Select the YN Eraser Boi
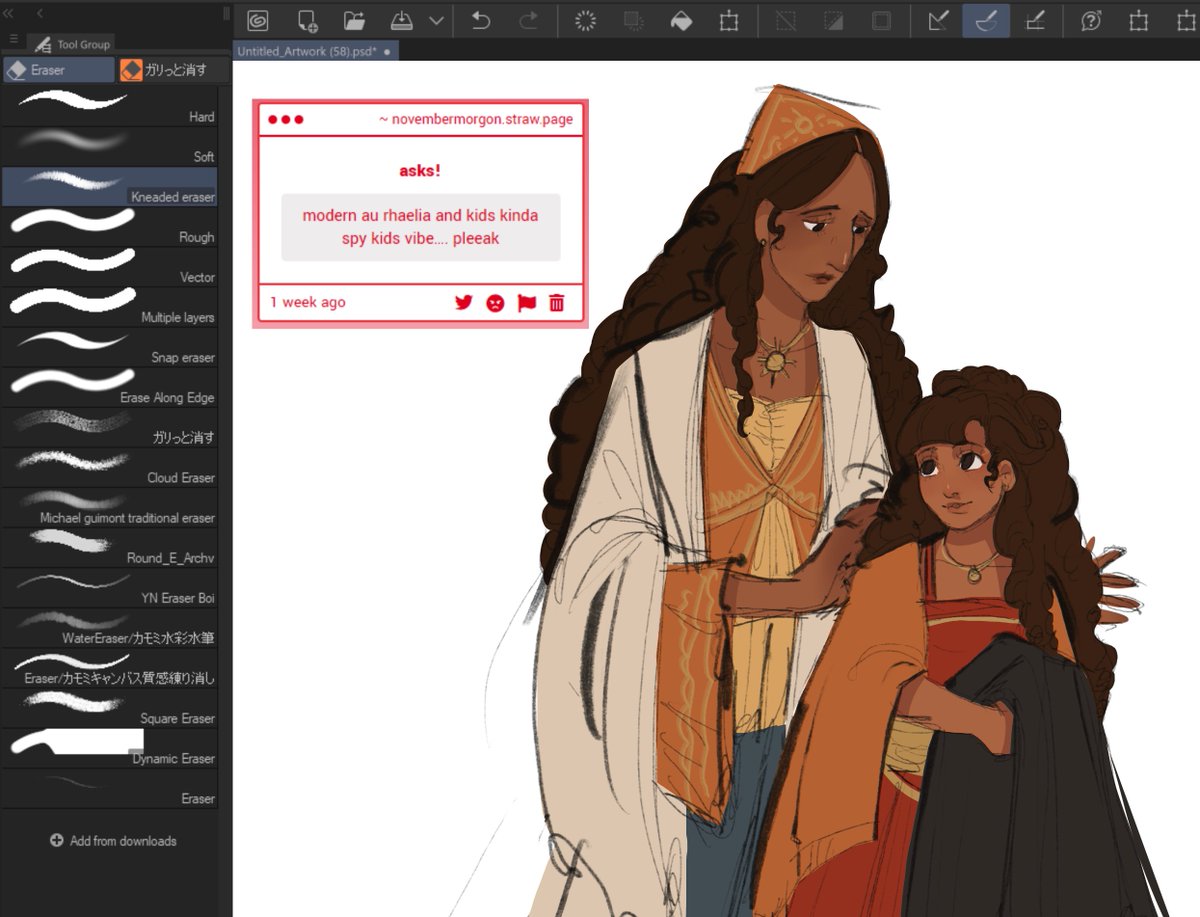The height and width of the screenshot is (917, 1200). tap(110, 587)
